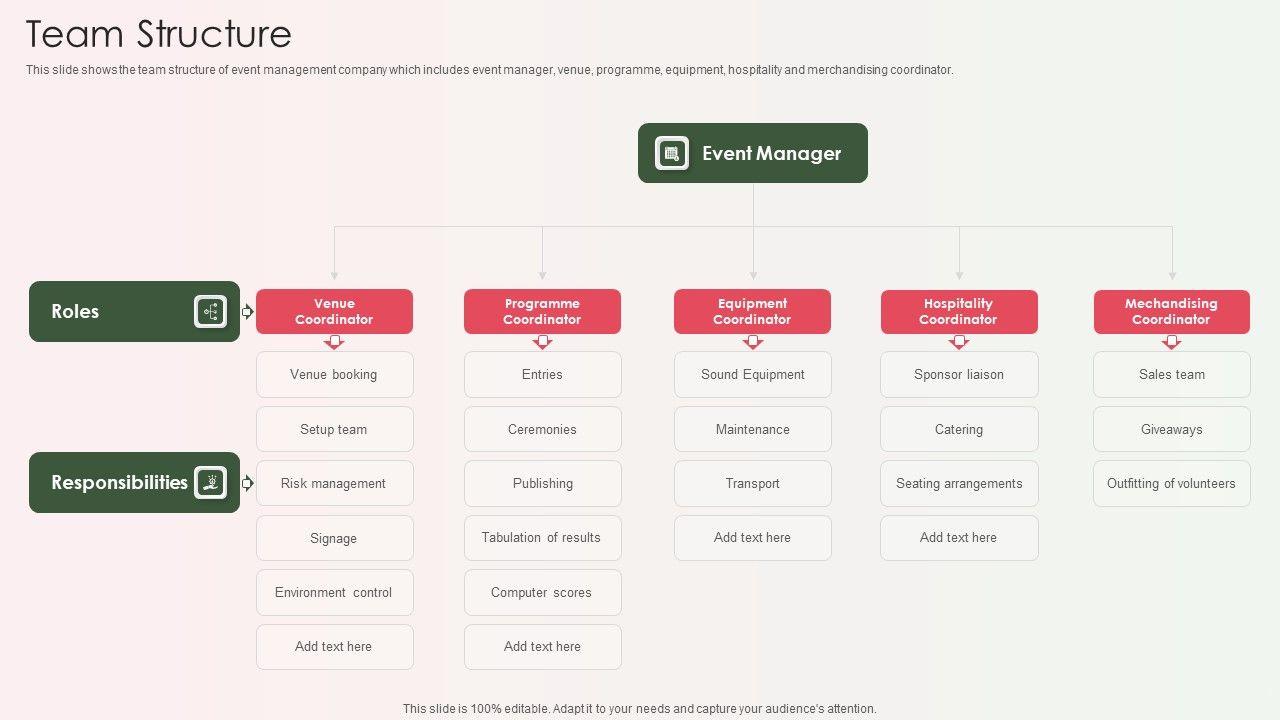The image size is (1280, 720).
Task: Click the Maintenance box
Action: point(752,429)
